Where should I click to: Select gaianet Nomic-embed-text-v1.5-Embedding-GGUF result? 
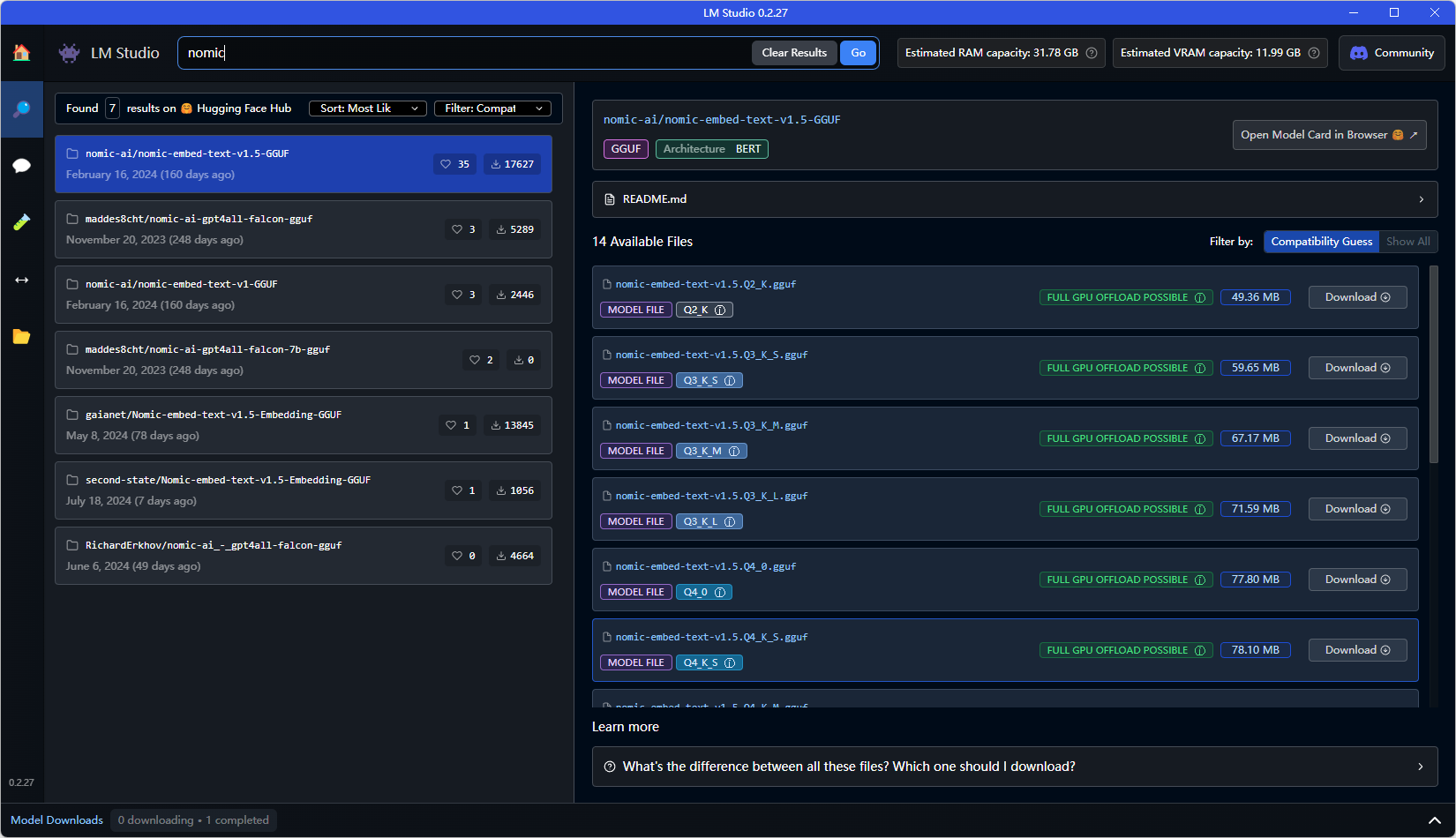304,425
